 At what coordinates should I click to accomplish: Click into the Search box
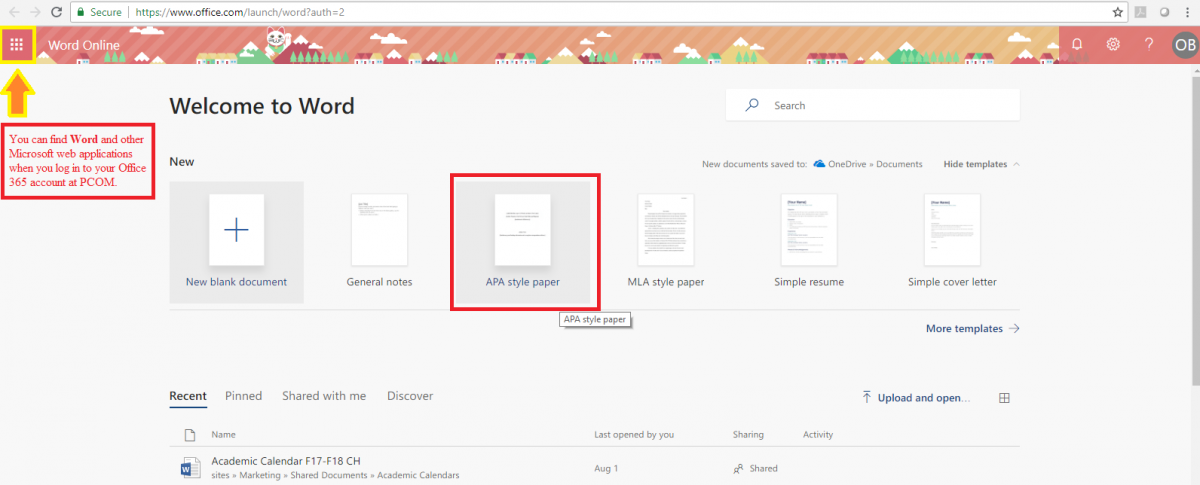point(872,105)
